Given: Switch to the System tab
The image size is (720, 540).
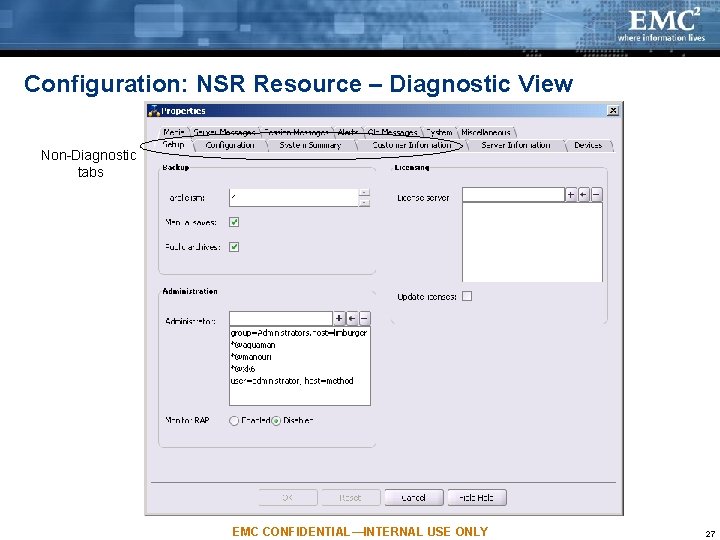Looking at the screenshot, I should (439, 132).
